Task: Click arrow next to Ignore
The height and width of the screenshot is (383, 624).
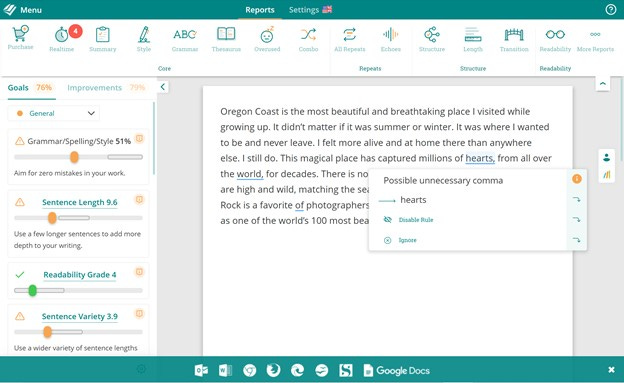Action: coord(577,240)
